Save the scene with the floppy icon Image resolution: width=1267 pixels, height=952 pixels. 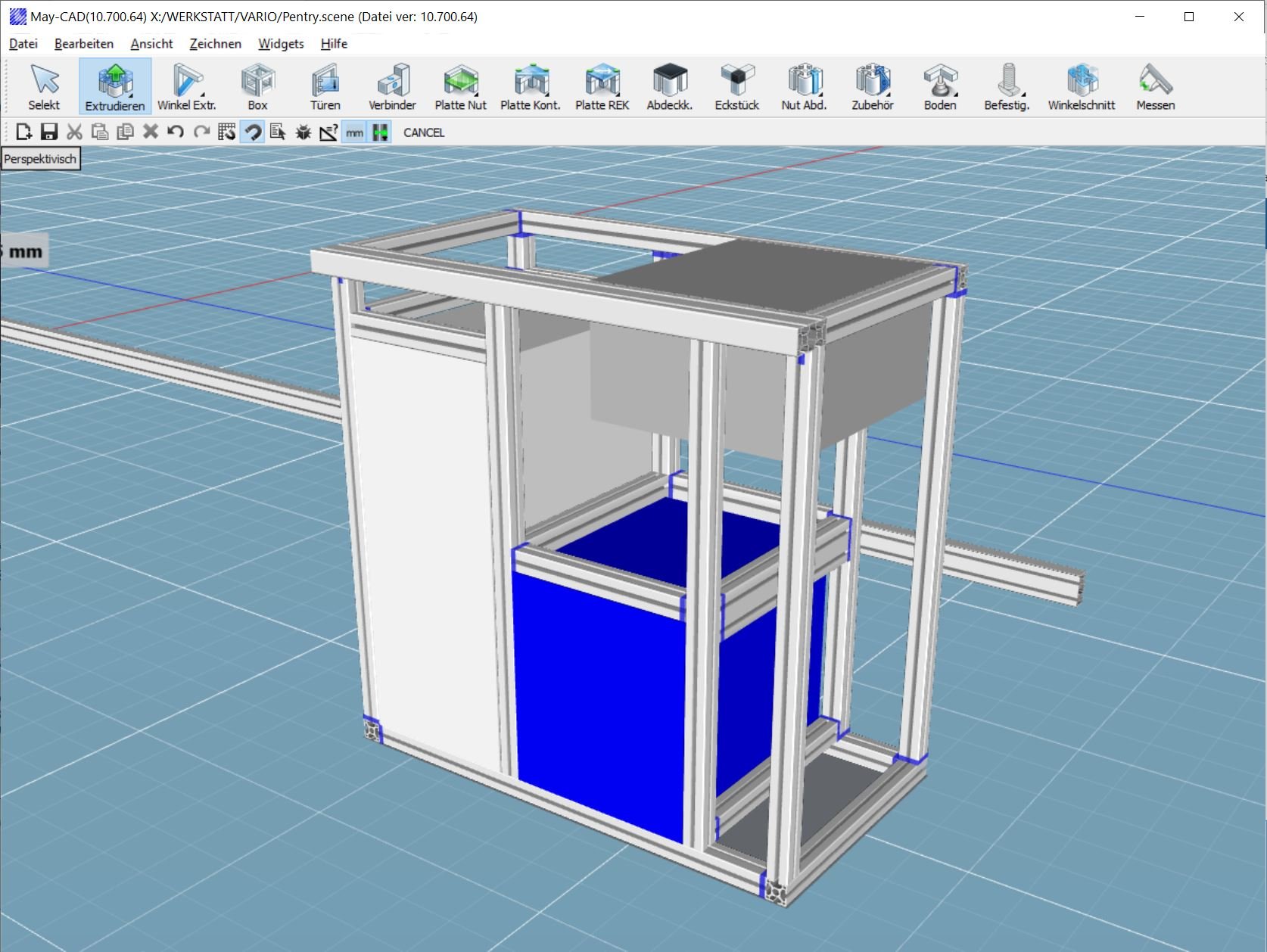[x=48, y=132]
